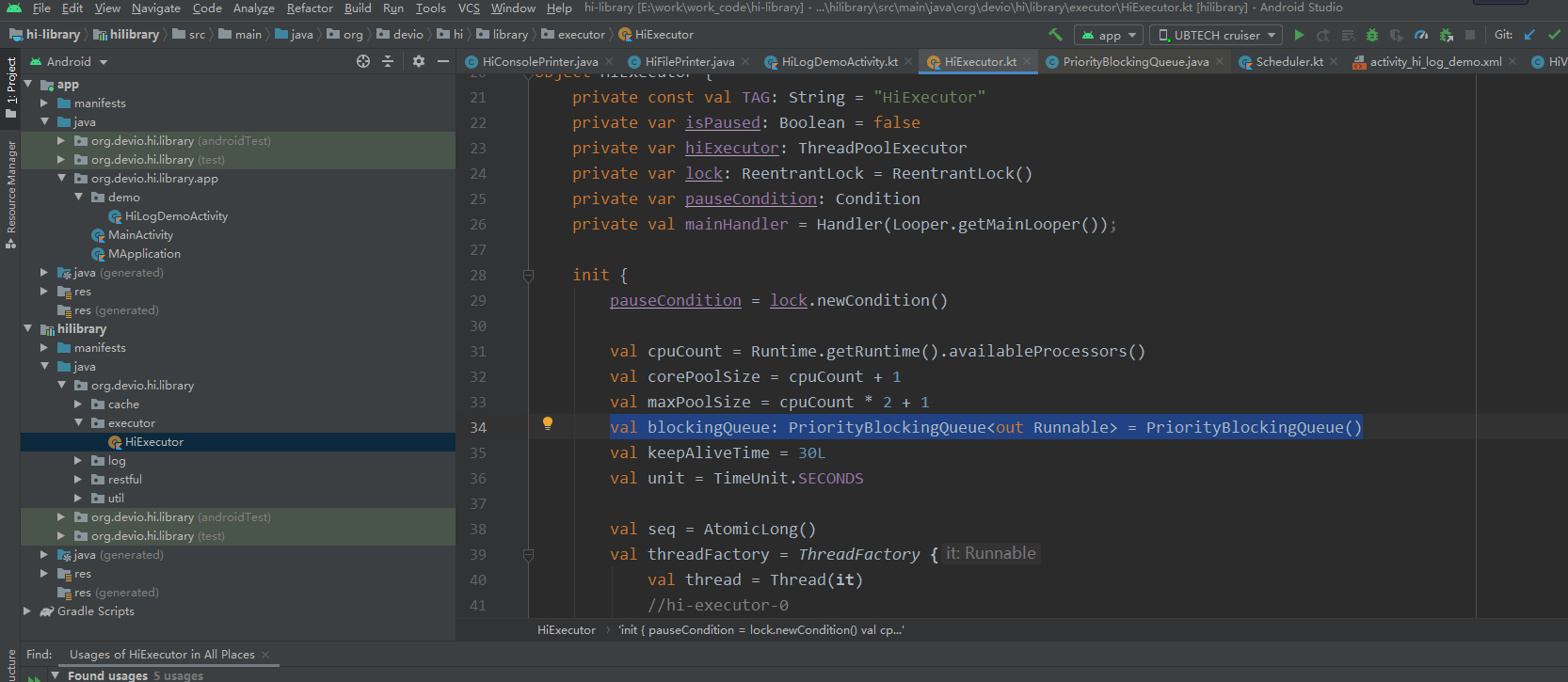Open the UBTECH cruiser device dropdown

1216,35
